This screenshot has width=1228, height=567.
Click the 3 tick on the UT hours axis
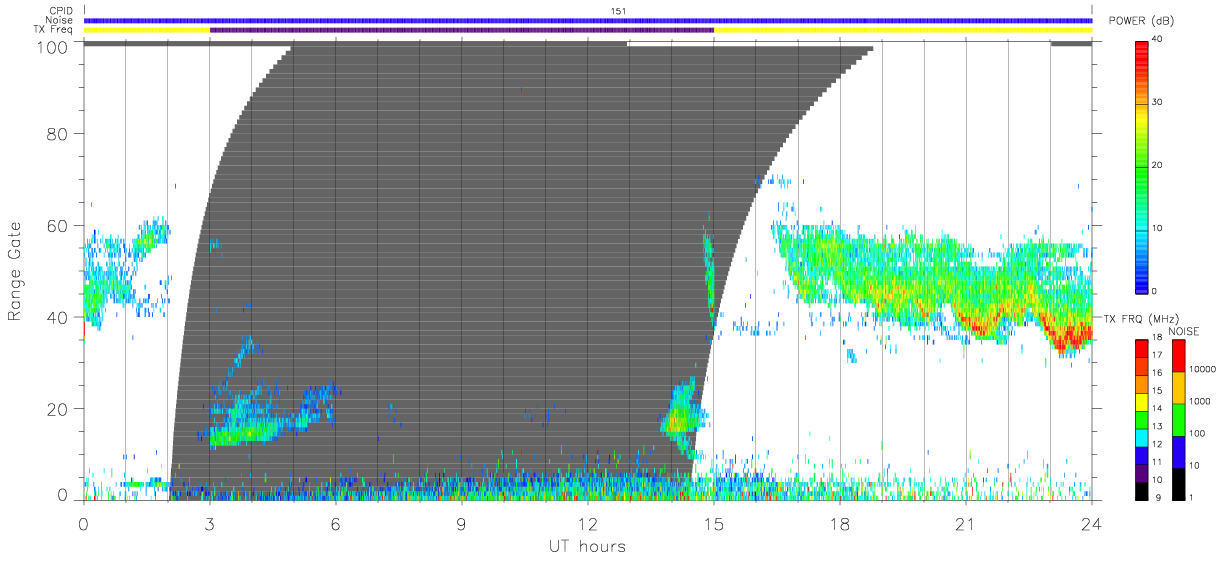pos(210,522)
